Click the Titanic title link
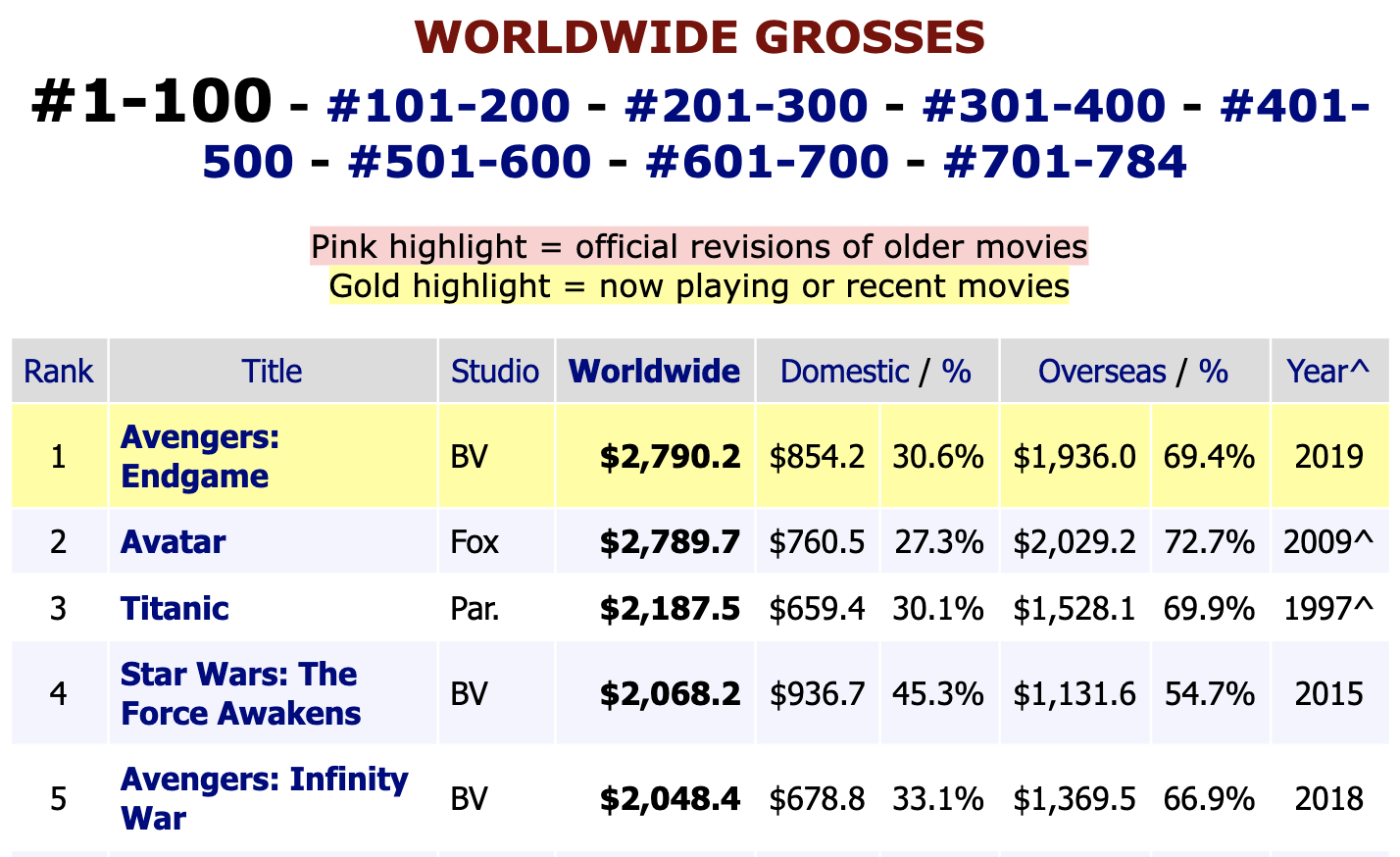The height and width of the screenshot is (857, 1400). tap(175, 609)
